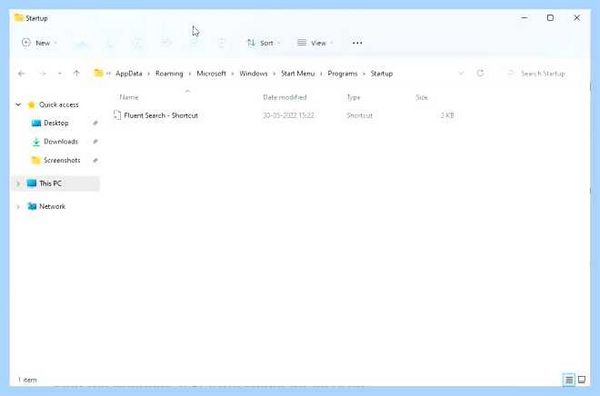600x396 pixels.
Task: Open the Sort options menu
Action: click(263, 43)
